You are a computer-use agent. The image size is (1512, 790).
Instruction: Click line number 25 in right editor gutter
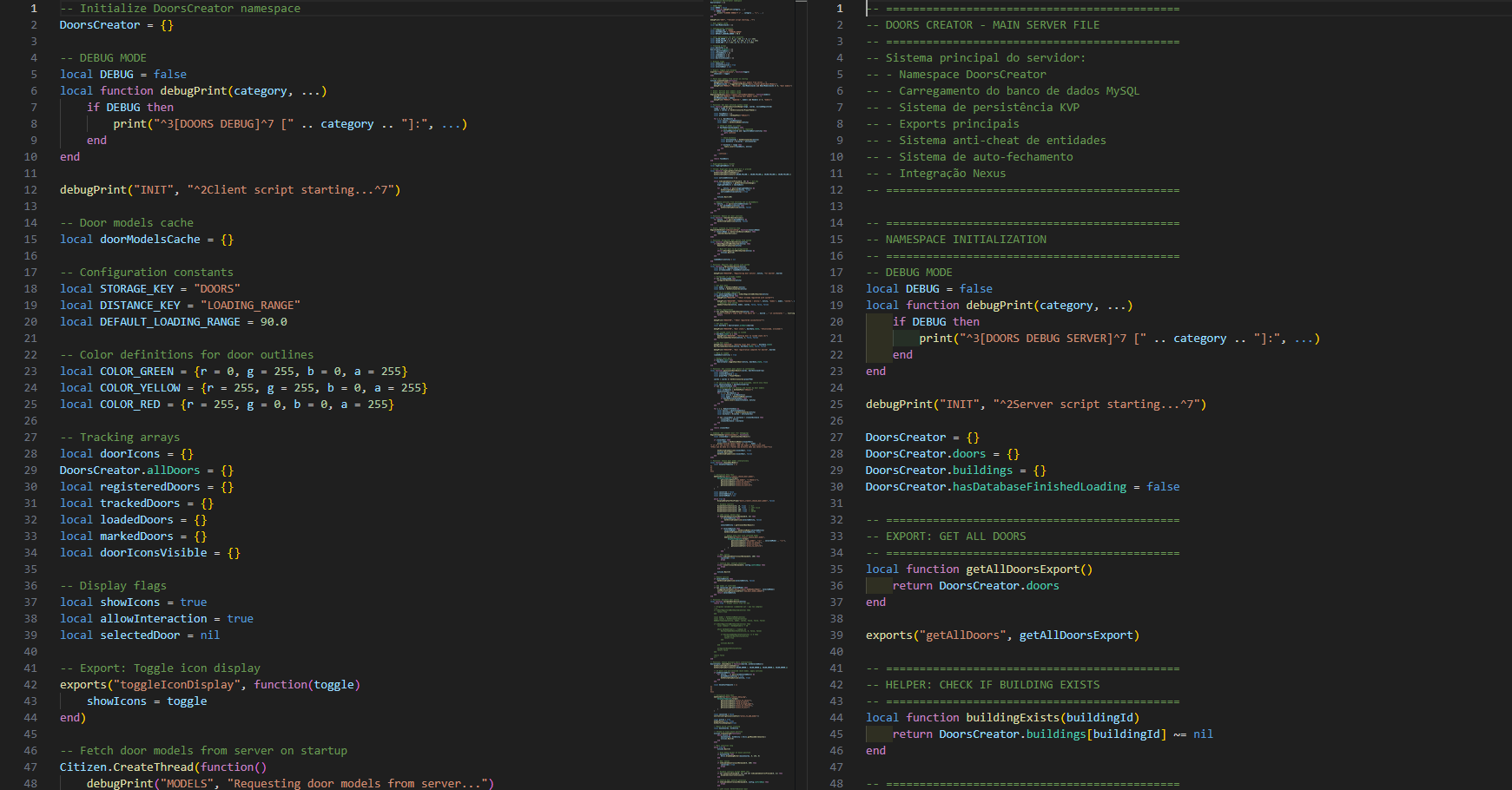pos(836,404)
